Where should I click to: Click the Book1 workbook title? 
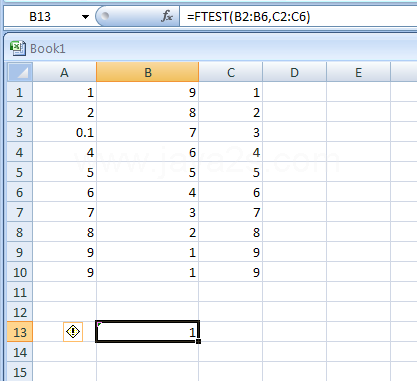tap(48, 49)
